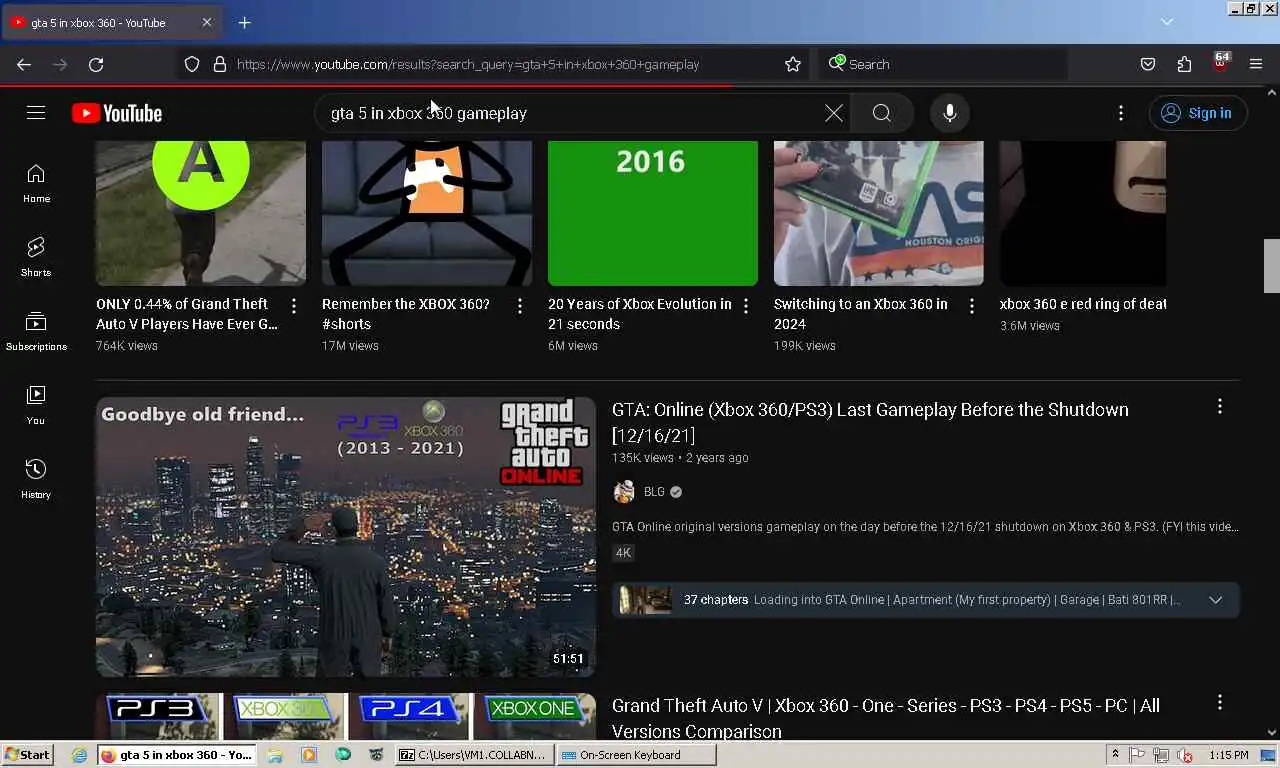Click into the browser Search box
Viewport: 1280px width, 768px height.
coord(945,64)
